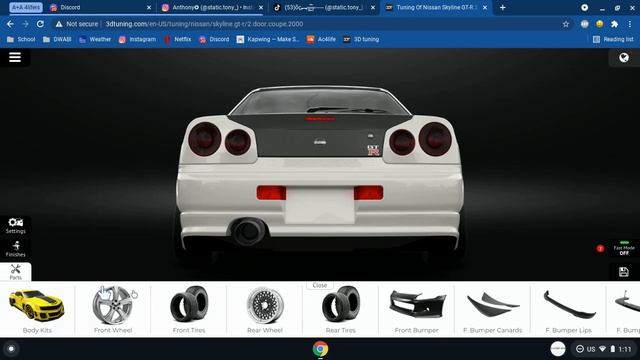Click the address bar URL

pyautogui.click(x=204, y=24)
